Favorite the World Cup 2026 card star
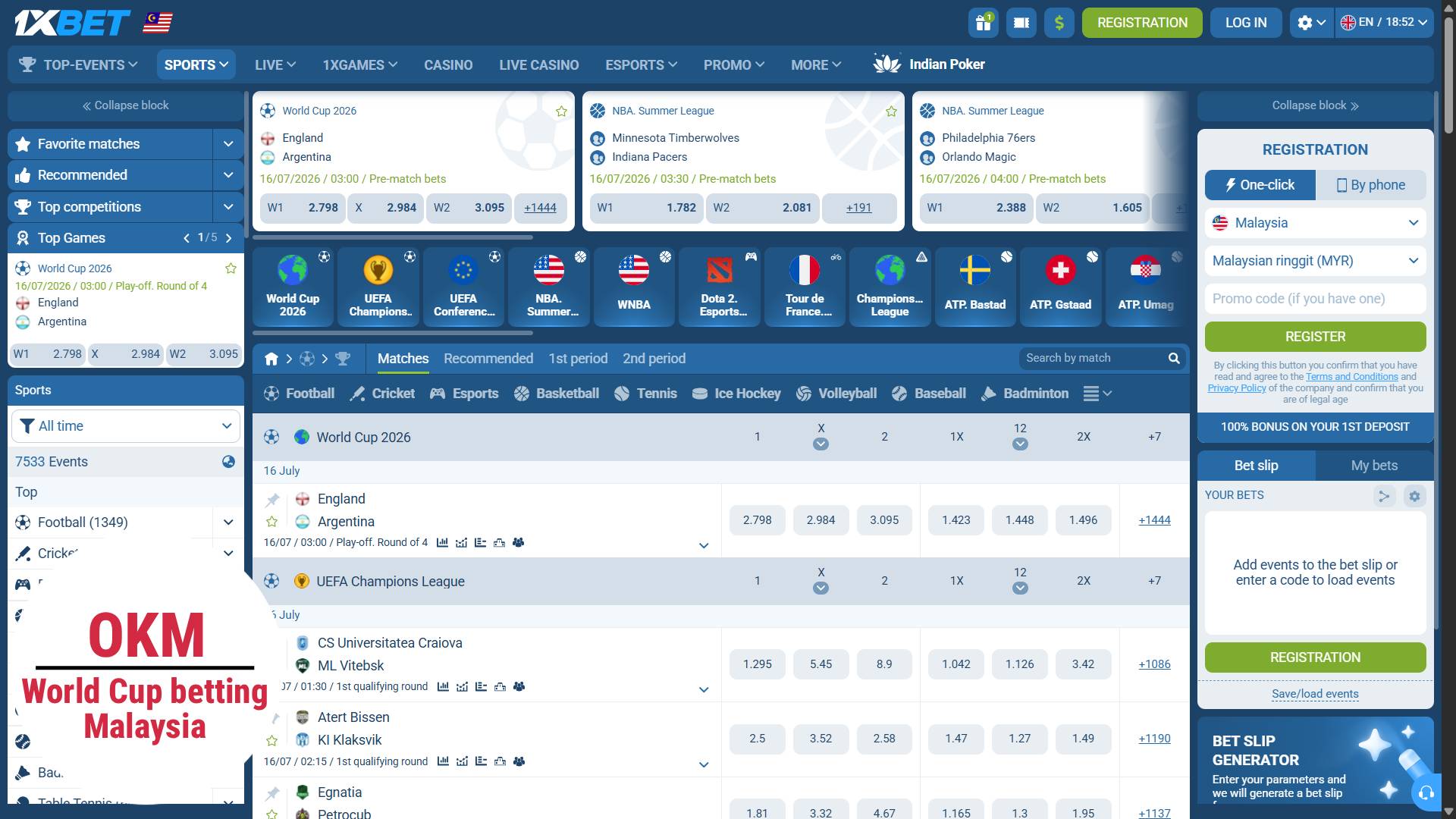This screenshot has height=819, width=1456. [561, 111]
